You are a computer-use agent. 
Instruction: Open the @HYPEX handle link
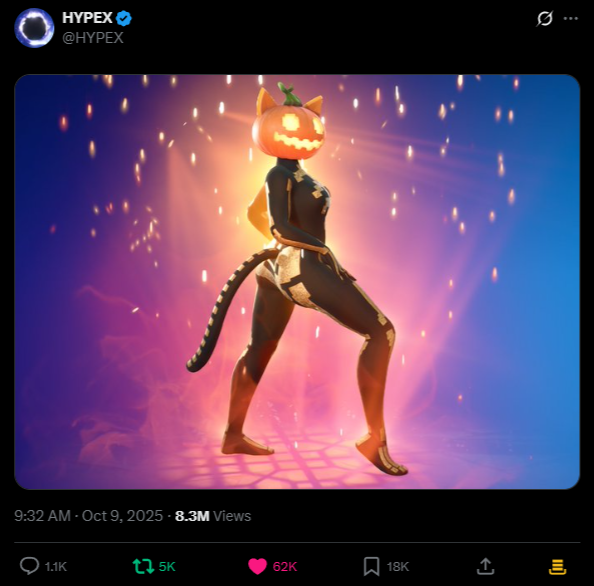(x=93, y=38)
